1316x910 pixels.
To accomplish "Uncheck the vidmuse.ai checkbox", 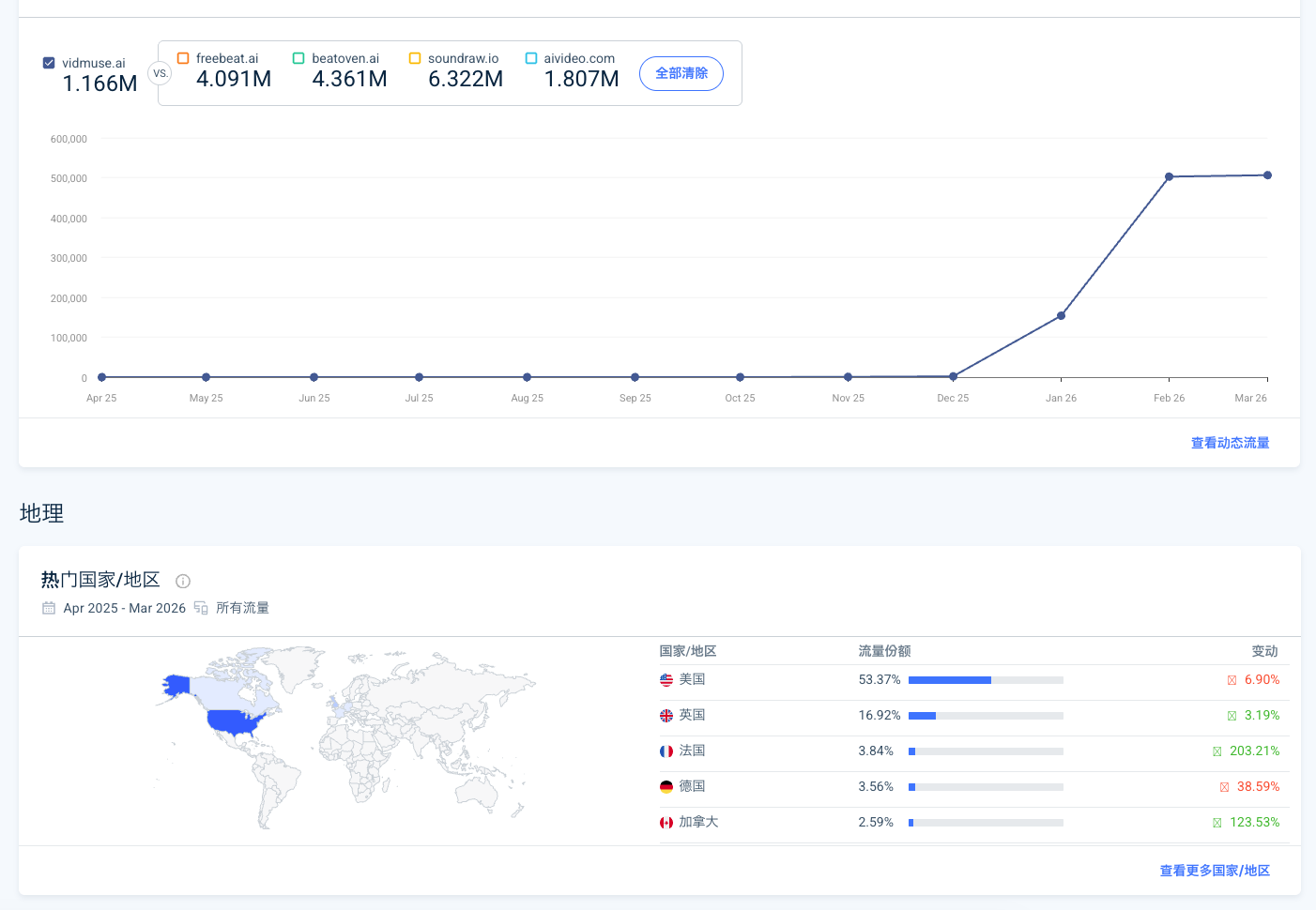I will pos(49,63).
